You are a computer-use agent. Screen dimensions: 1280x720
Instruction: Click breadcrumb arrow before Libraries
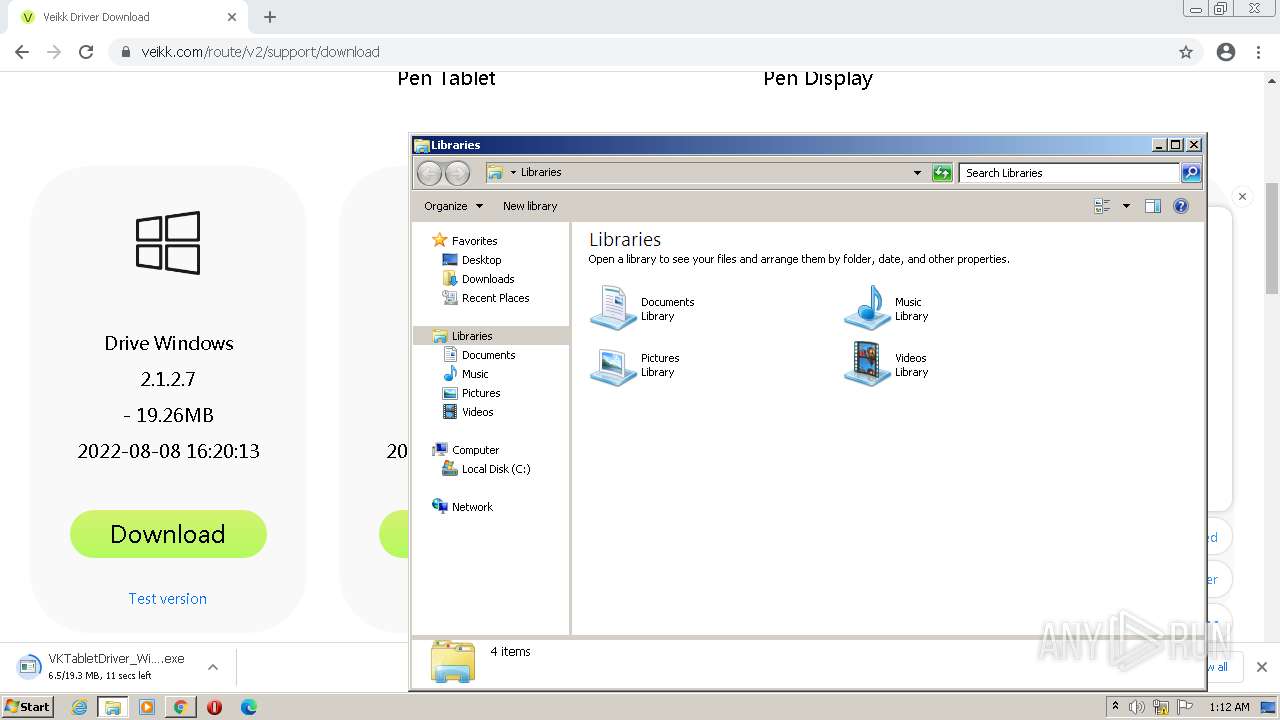pos(513,172)
